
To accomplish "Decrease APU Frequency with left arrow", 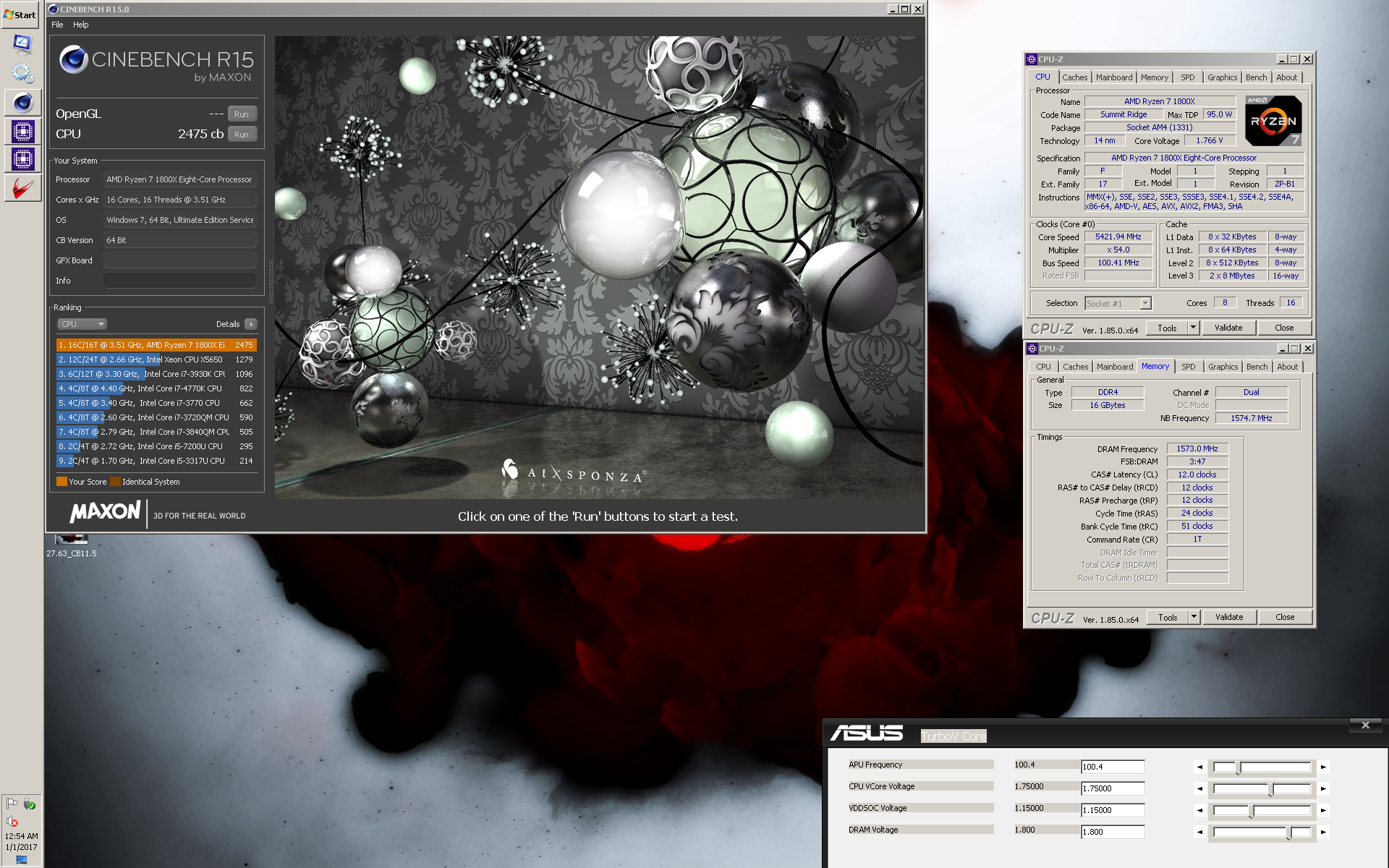I will (1199, 767).
